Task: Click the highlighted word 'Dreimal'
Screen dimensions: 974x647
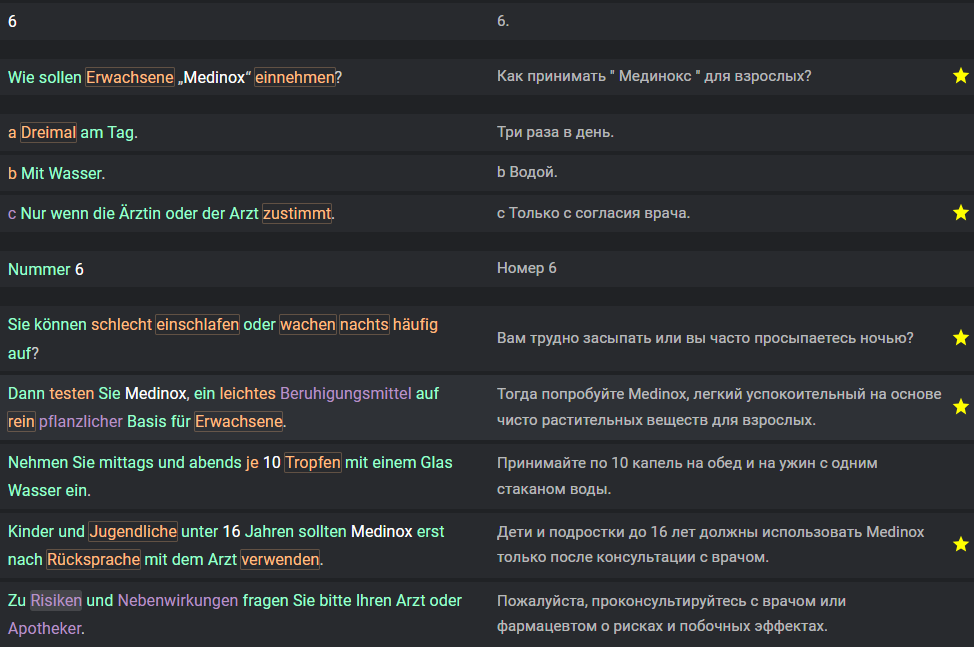Action: point(48,132)
